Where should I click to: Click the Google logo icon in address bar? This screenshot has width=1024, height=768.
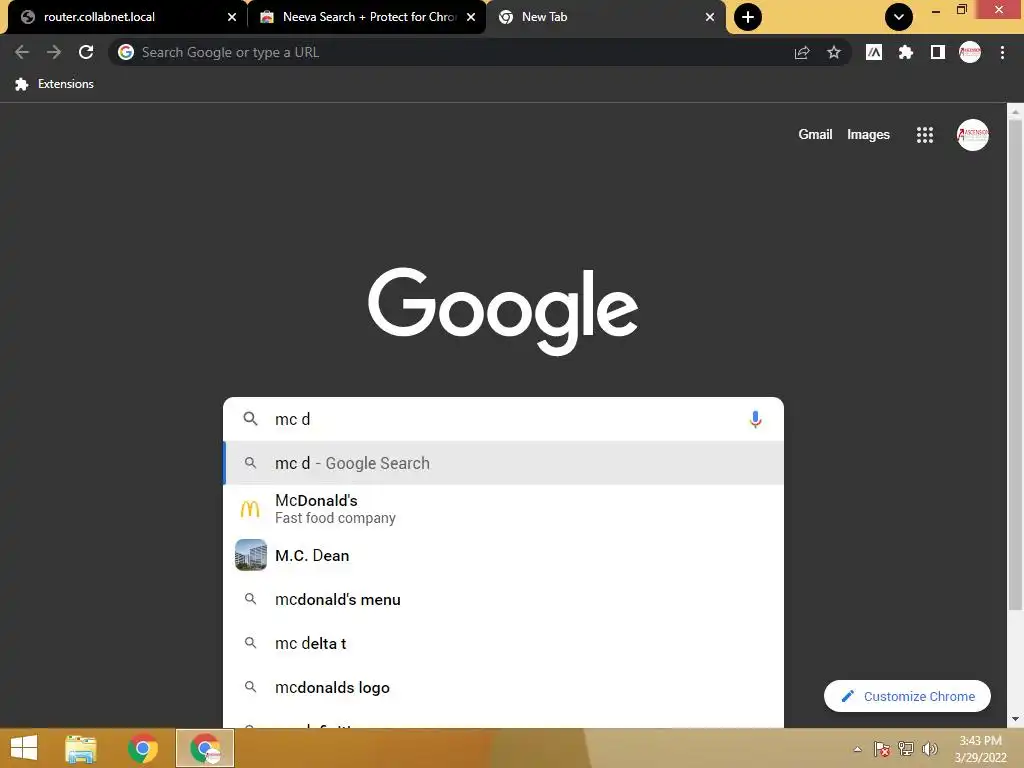point(126,52)
